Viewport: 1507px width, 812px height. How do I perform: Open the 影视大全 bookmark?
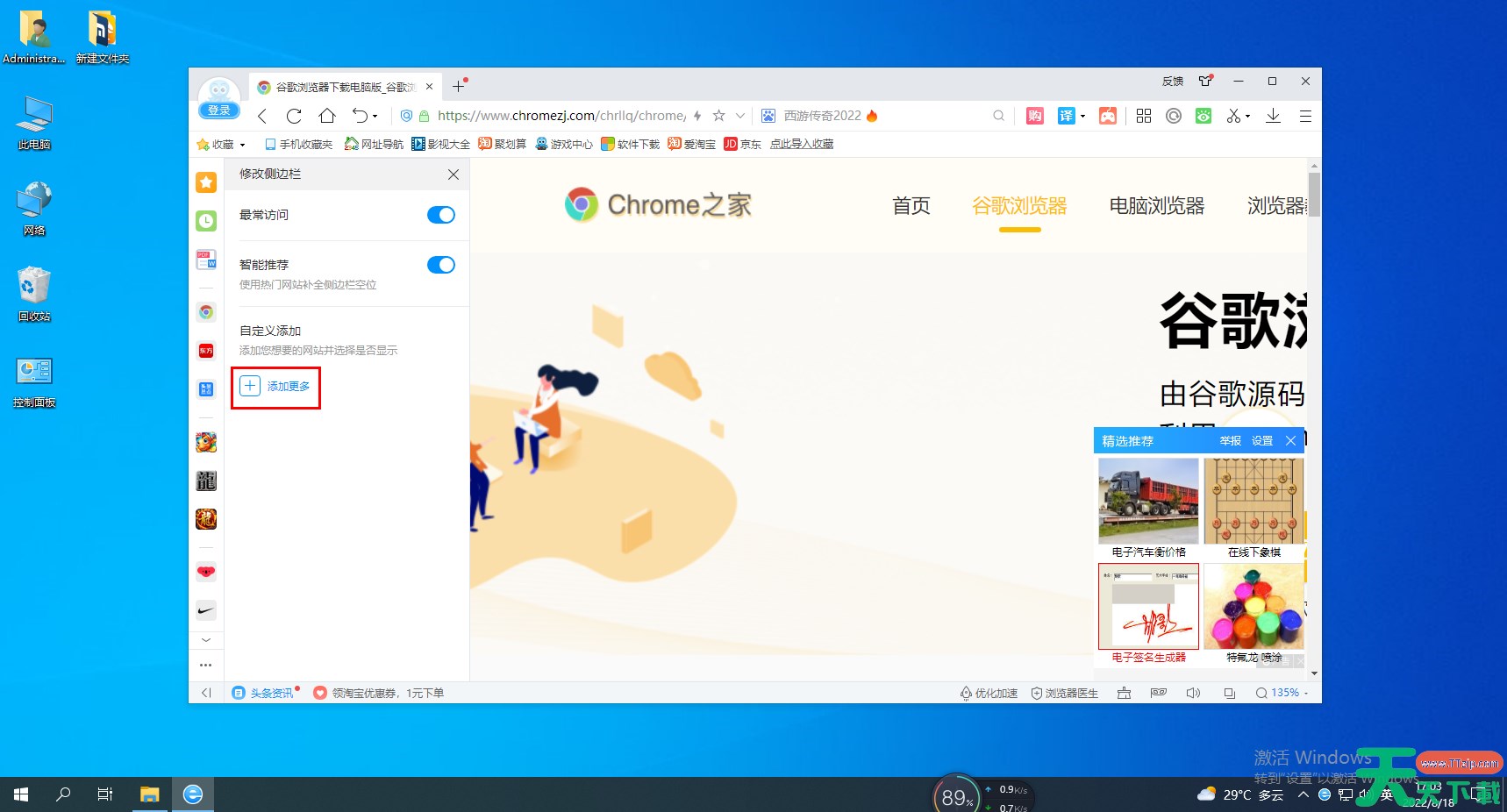click(441, 144)
